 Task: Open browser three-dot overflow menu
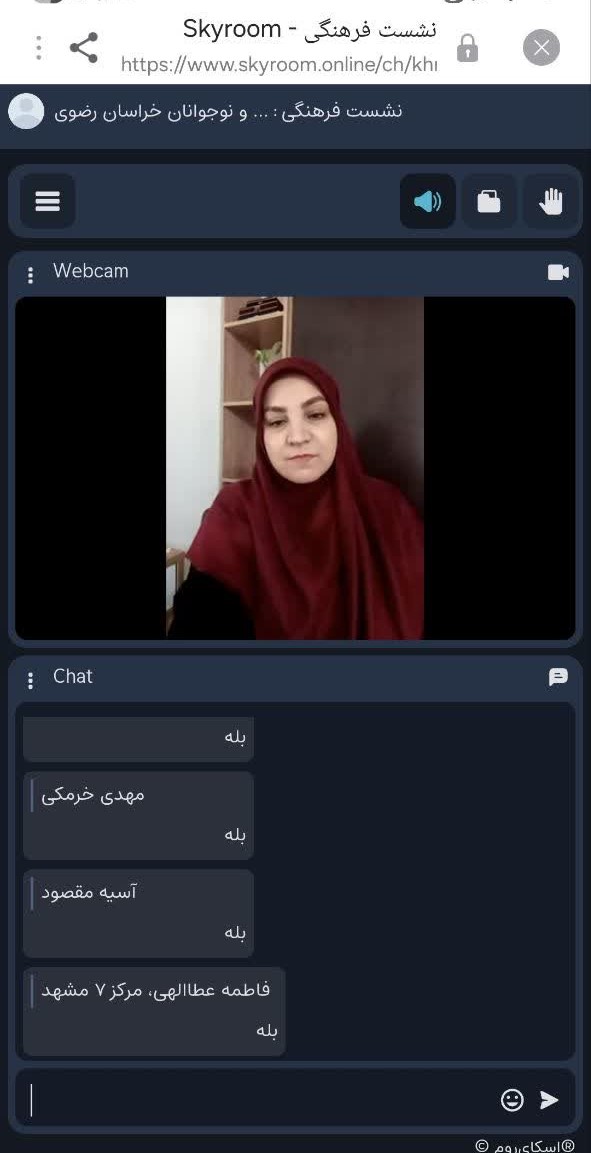coord(38,48)
